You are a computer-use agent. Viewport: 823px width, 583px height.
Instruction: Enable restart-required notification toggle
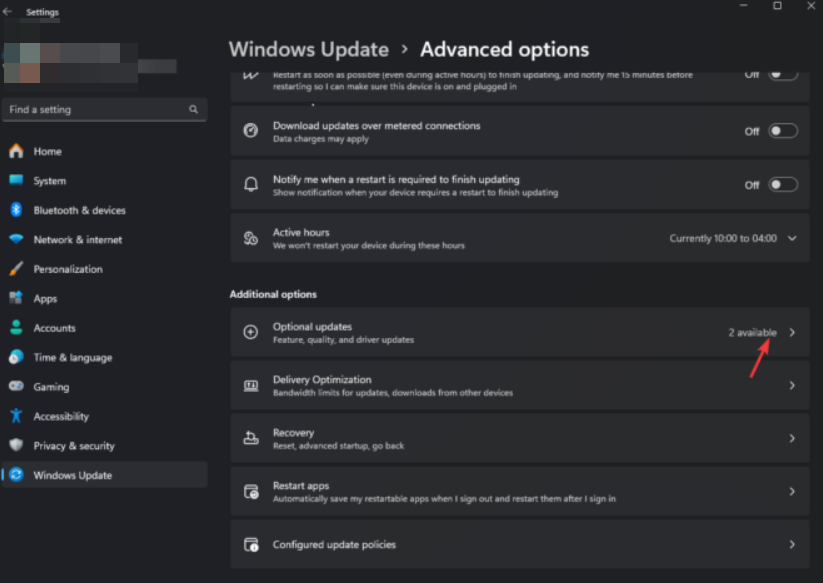(783, 185)
